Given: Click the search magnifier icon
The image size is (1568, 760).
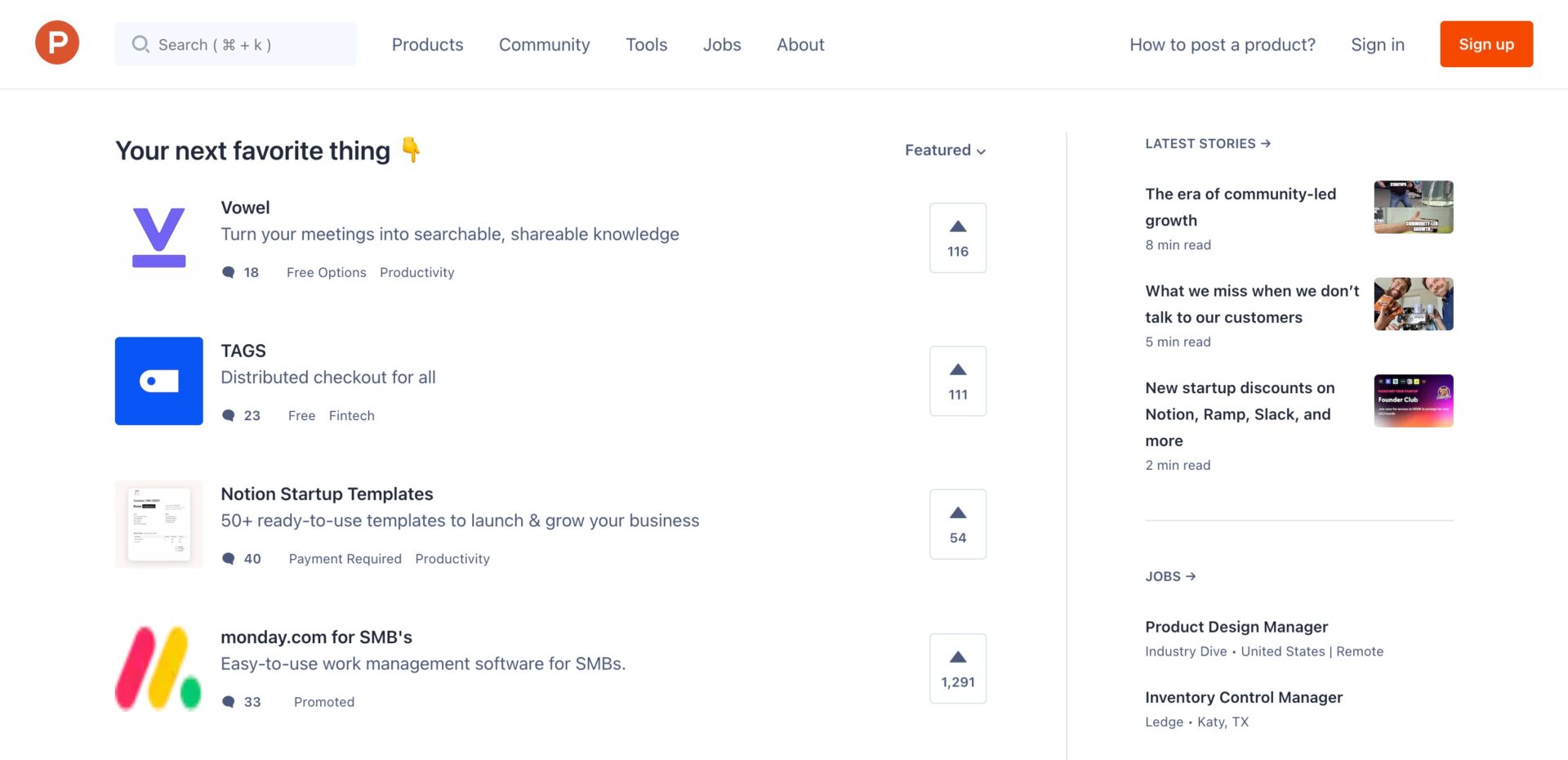Looking at the screenshot, I should 140,44.
